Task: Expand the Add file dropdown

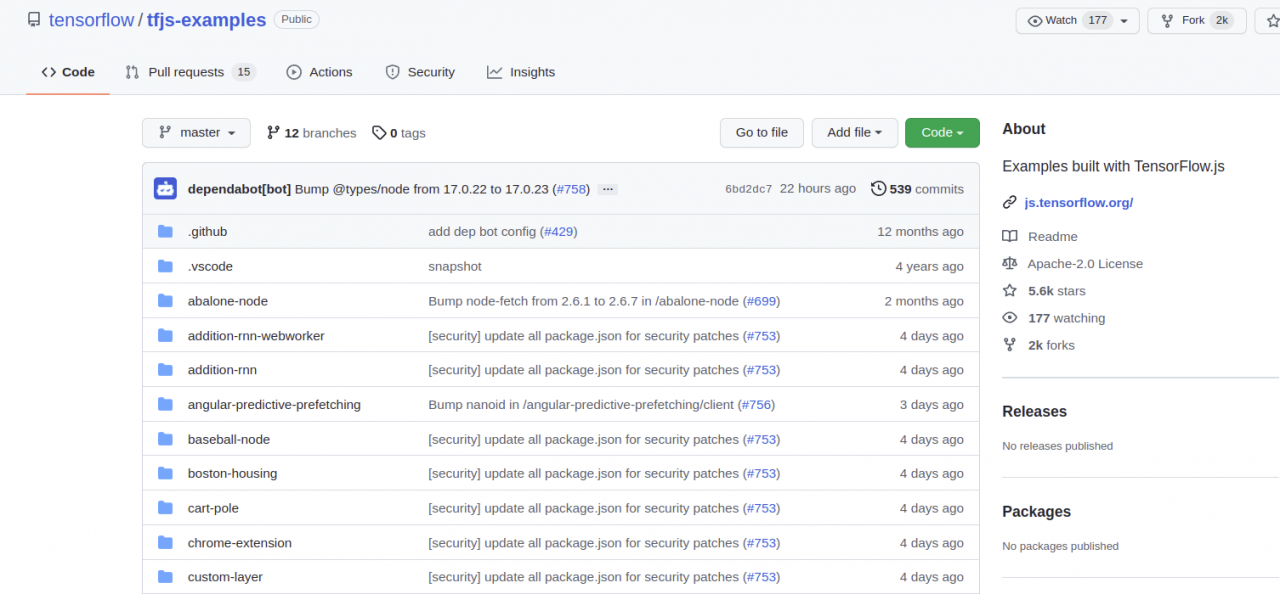Action: (854, 132)
